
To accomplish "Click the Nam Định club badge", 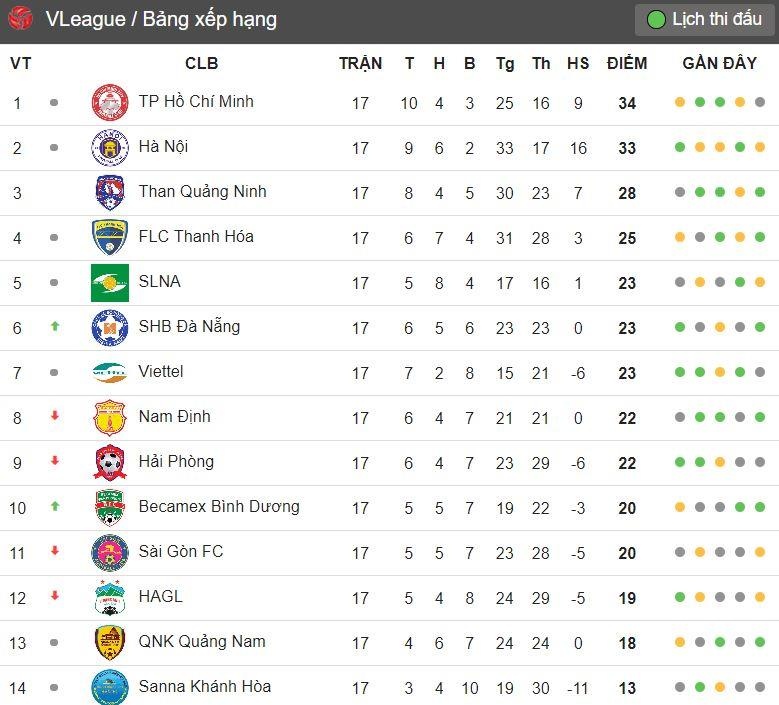I will (109, 417).
